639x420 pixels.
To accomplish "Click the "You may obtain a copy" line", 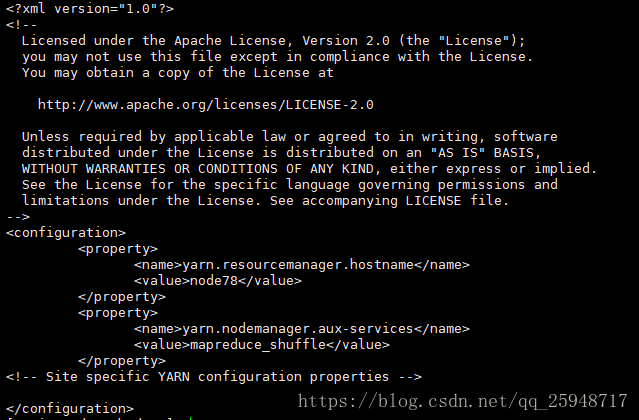I will (x=177, y=72).
